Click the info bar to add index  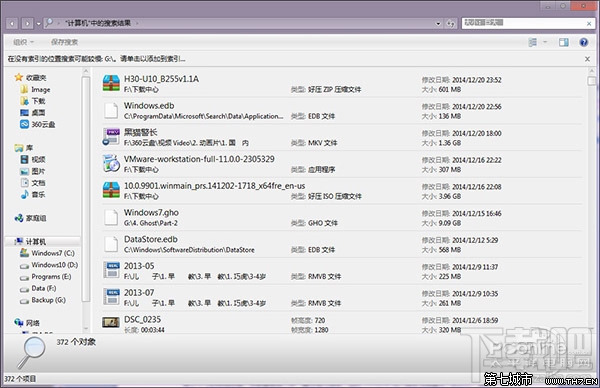pos(97,59)
